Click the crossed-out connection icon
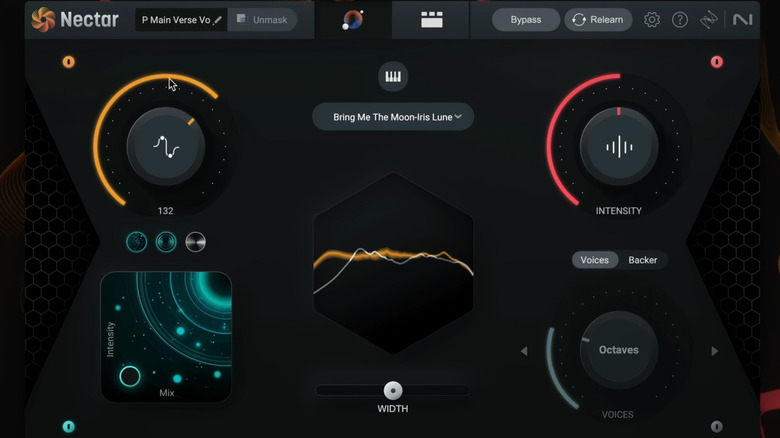Viewport: 780px width, 438px height. pos(708,20)
